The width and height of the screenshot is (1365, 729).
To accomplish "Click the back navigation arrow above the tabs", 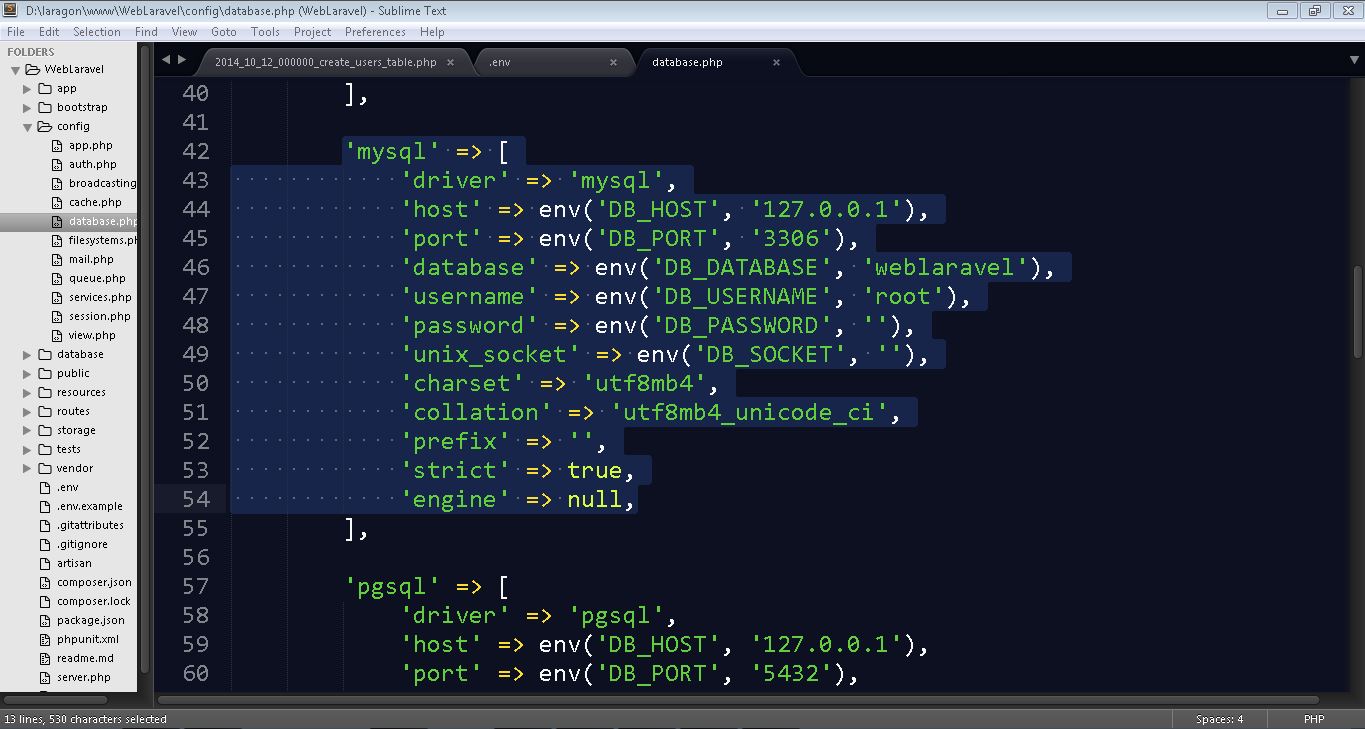I will point(165,60).
